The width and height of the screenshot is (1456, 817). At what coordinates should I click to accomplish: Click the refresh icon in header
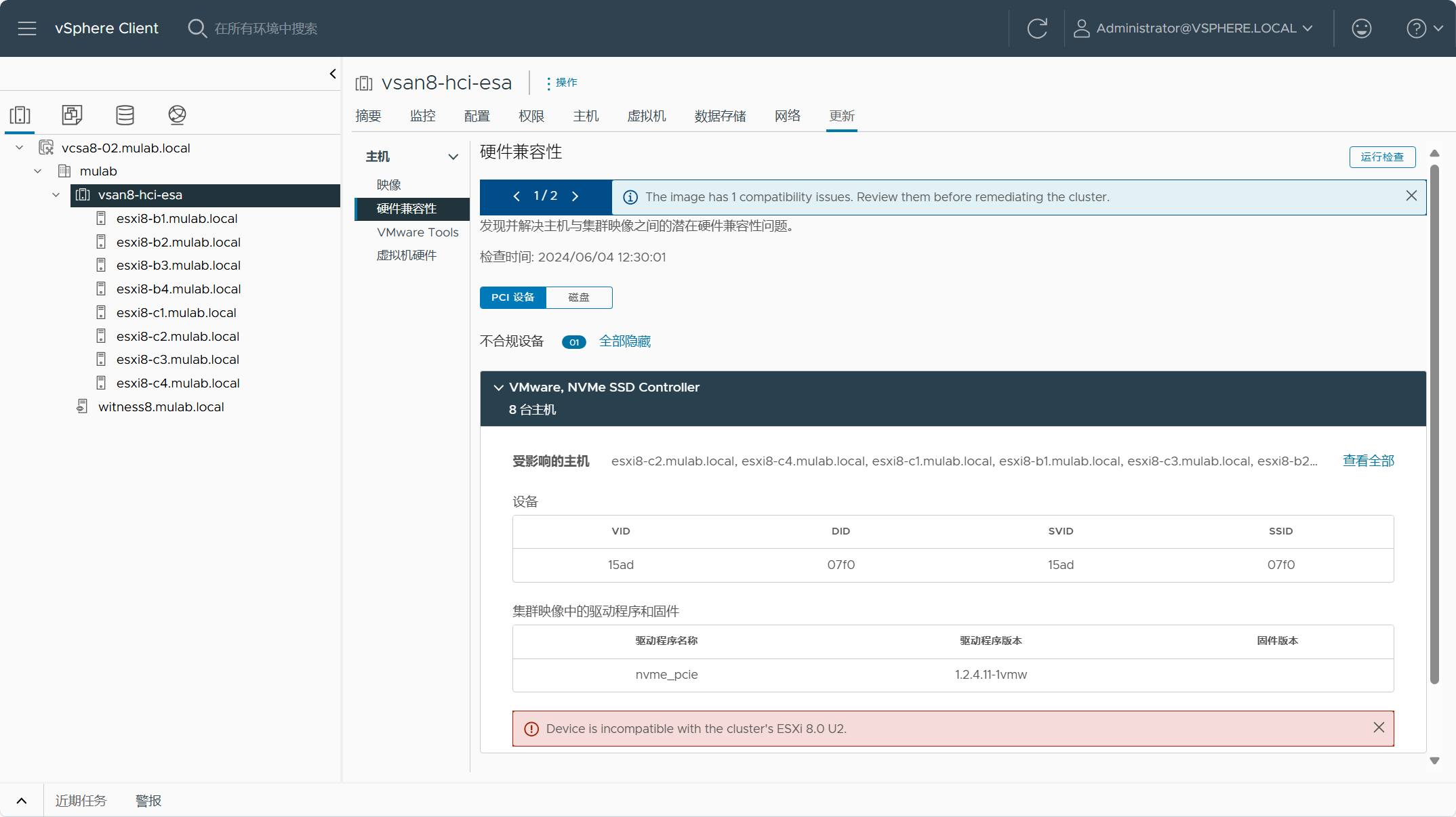click(1037, 28)
